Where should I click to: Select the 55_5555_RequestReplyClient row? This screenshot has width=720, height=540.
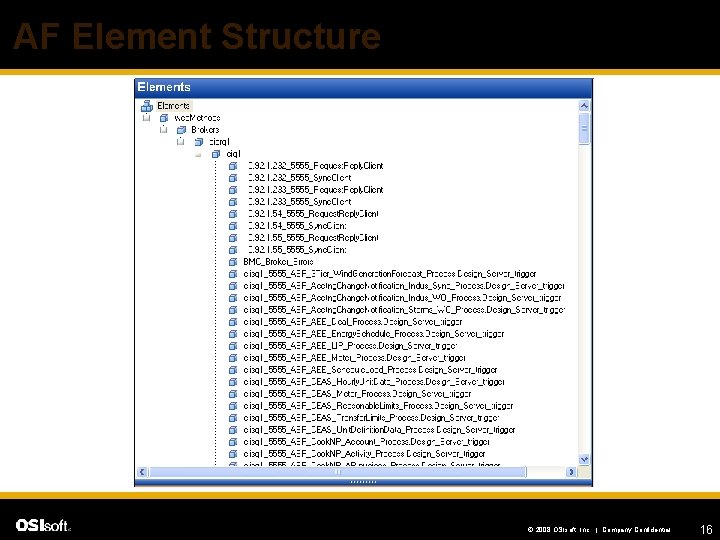click(x=313, y=237)
